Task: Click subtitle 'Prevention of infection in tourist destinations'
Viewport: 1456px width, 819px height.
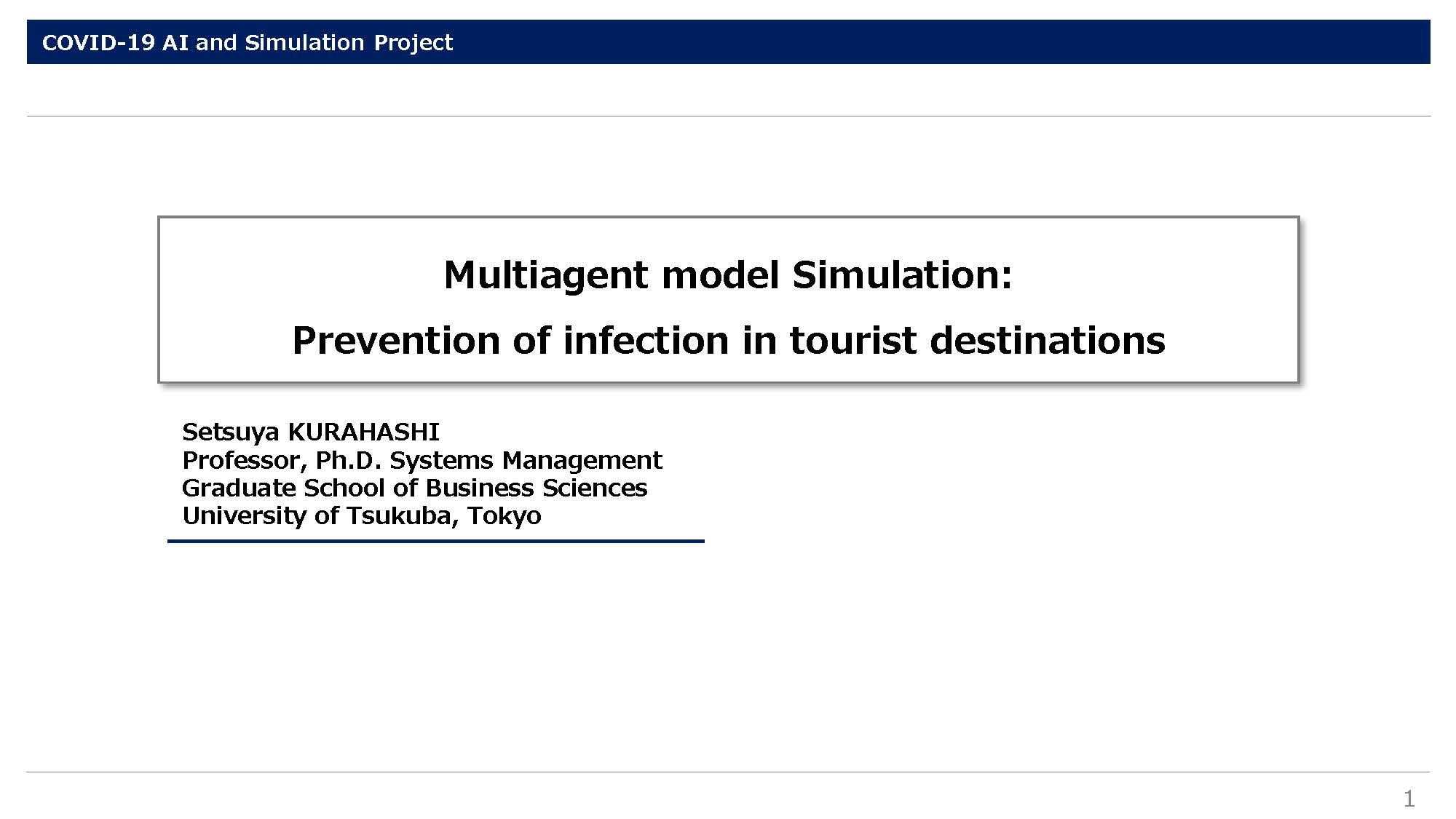Action: tap(729, 341)
